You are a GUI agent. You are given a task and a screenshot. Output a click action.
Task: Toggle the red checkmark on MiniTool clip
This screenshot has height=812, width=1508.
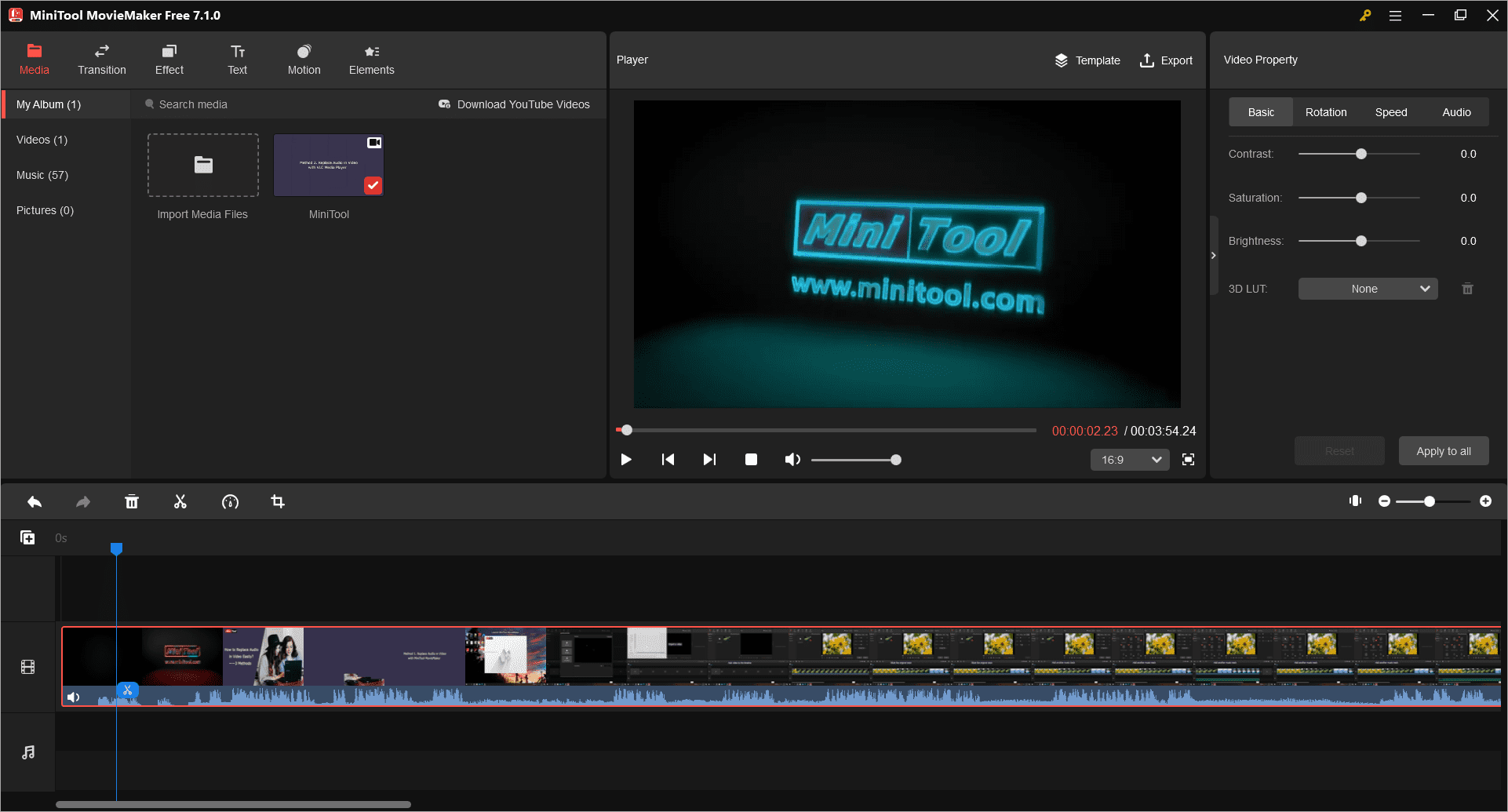pyautogui.click(x=373, y=185)
